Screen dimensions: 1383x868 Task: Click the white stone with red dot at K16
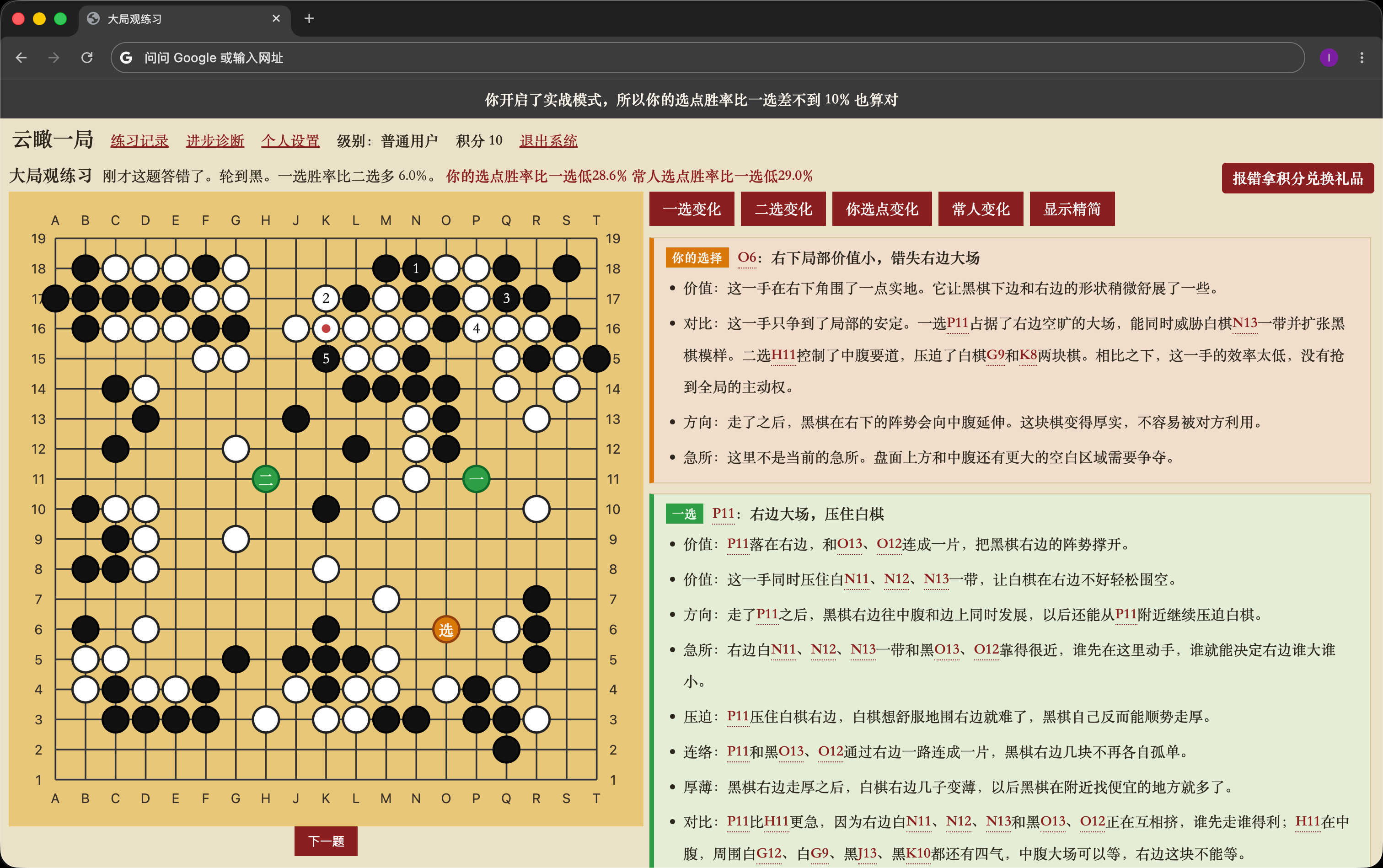pyautogui.click(x=326, y=328)
